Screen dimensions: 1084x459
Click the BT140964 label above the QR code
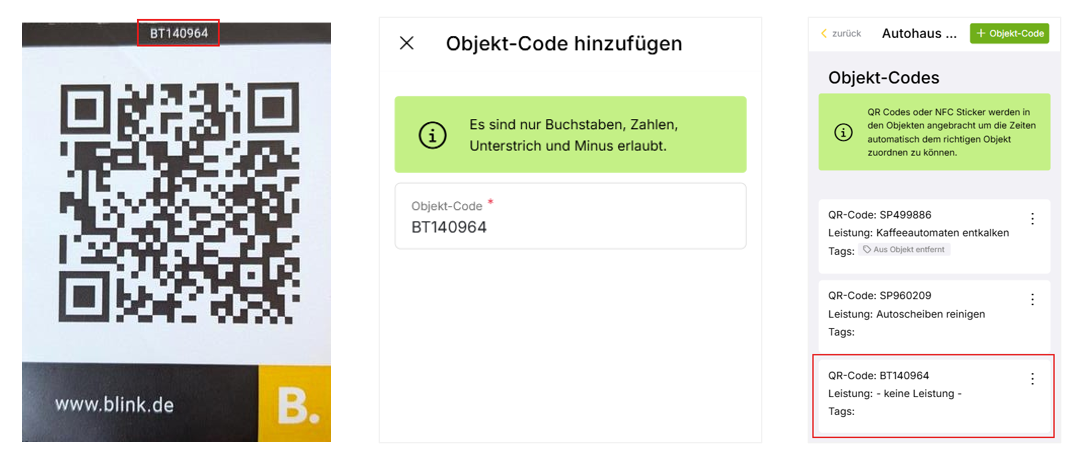178,33
